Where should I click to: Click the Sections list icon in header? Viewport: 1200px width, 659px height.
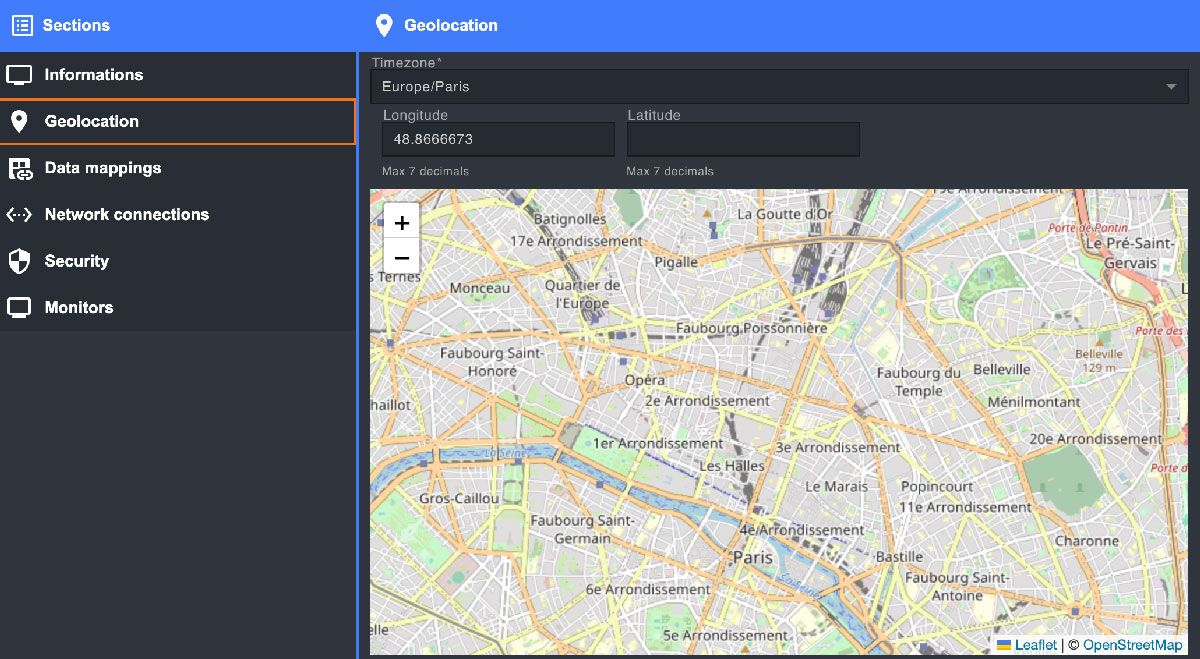22,25
